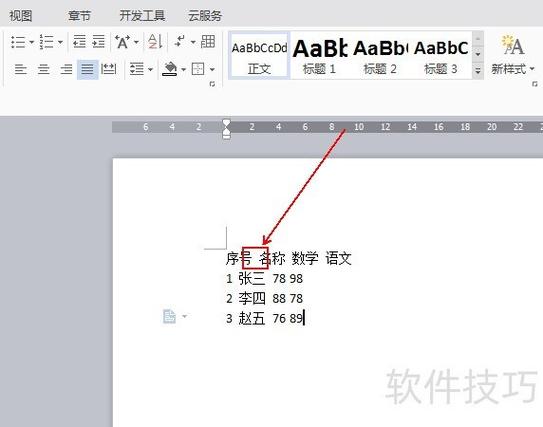543x427 pixels.
Task: Click the A-Z sort icon
Action: pyautogui.click(x=155, y=42)
